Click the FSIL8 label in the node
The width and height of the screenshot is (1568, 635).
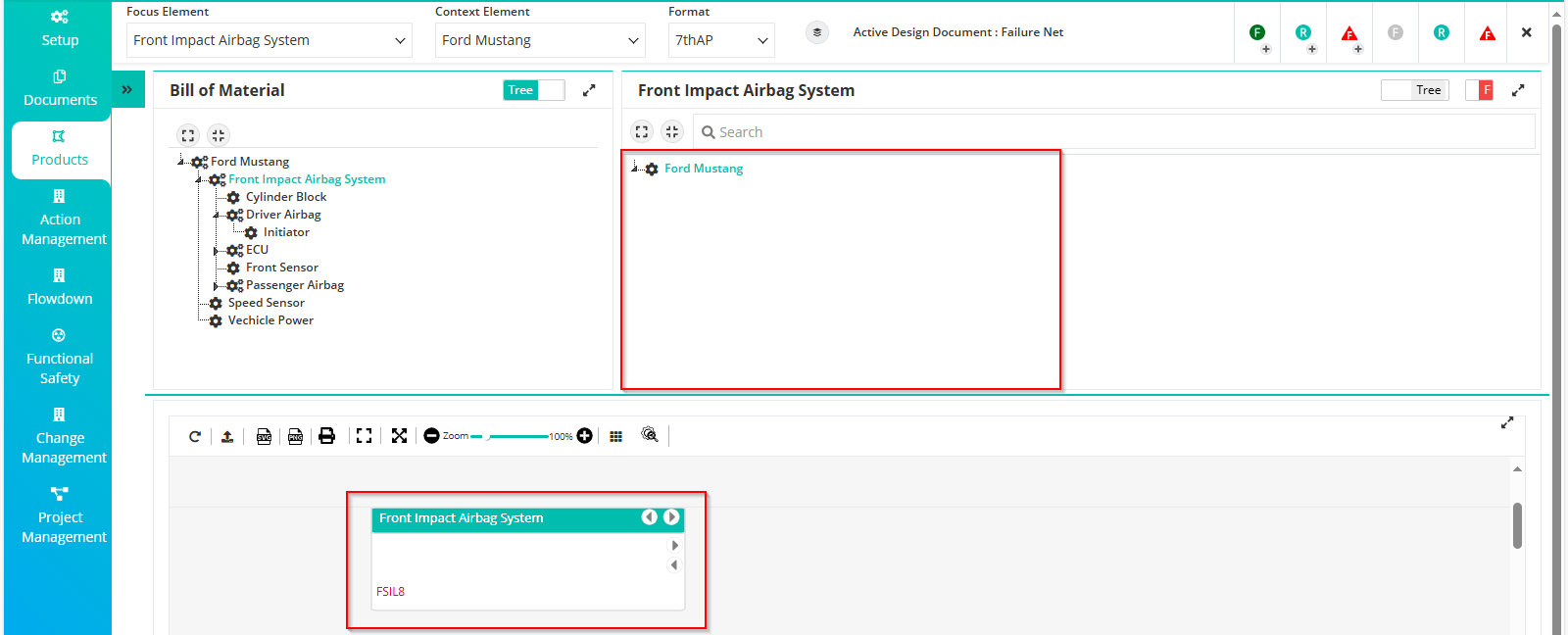tap(390, 592)
